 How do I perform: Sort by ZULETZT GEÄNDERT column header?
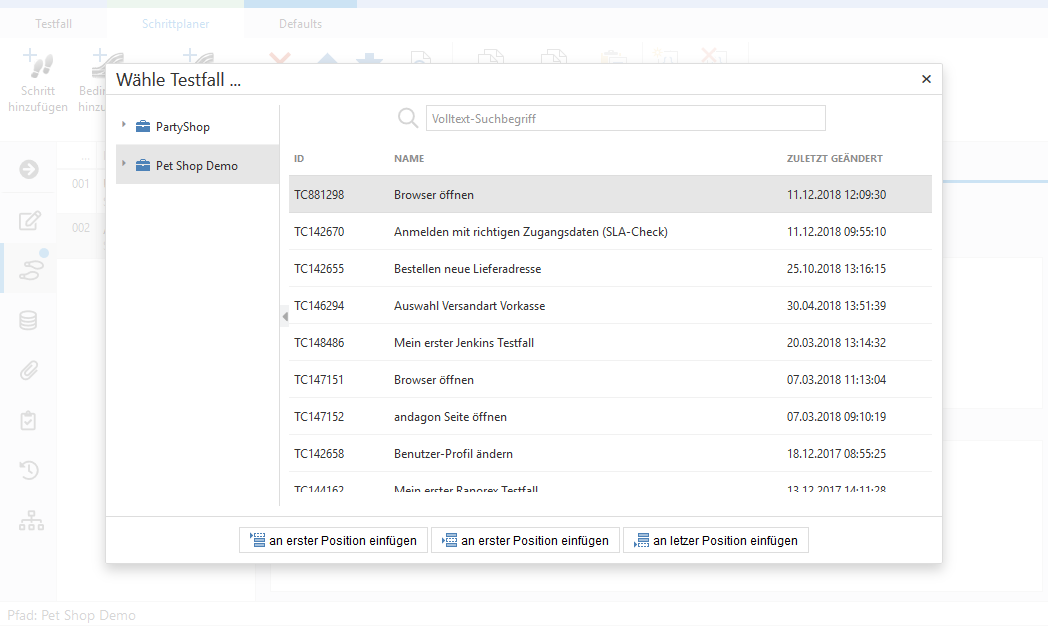point(834,158)
